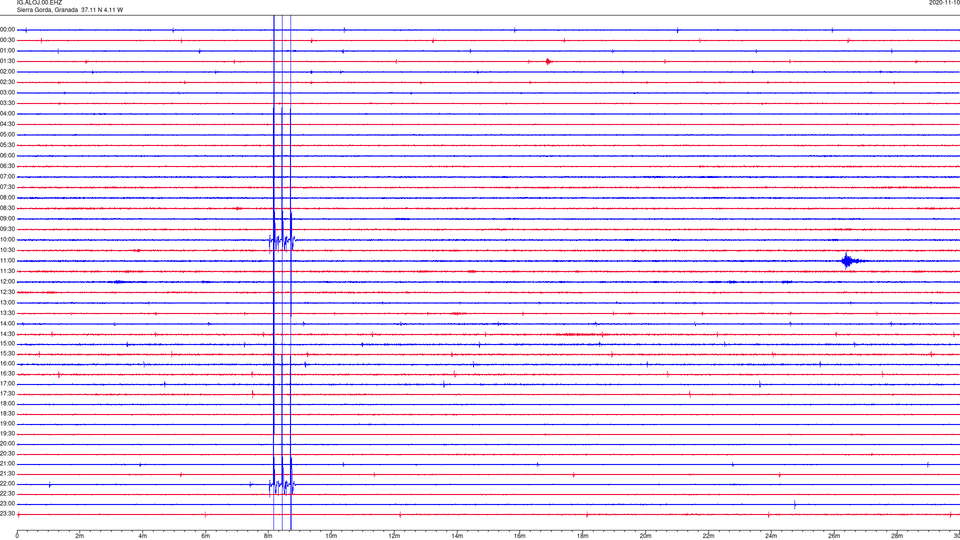The width and height of the screenshot is (960, 540).
Task: Click the blue calibration pulses on the 10:00 trace
Action: pos(282,242)
